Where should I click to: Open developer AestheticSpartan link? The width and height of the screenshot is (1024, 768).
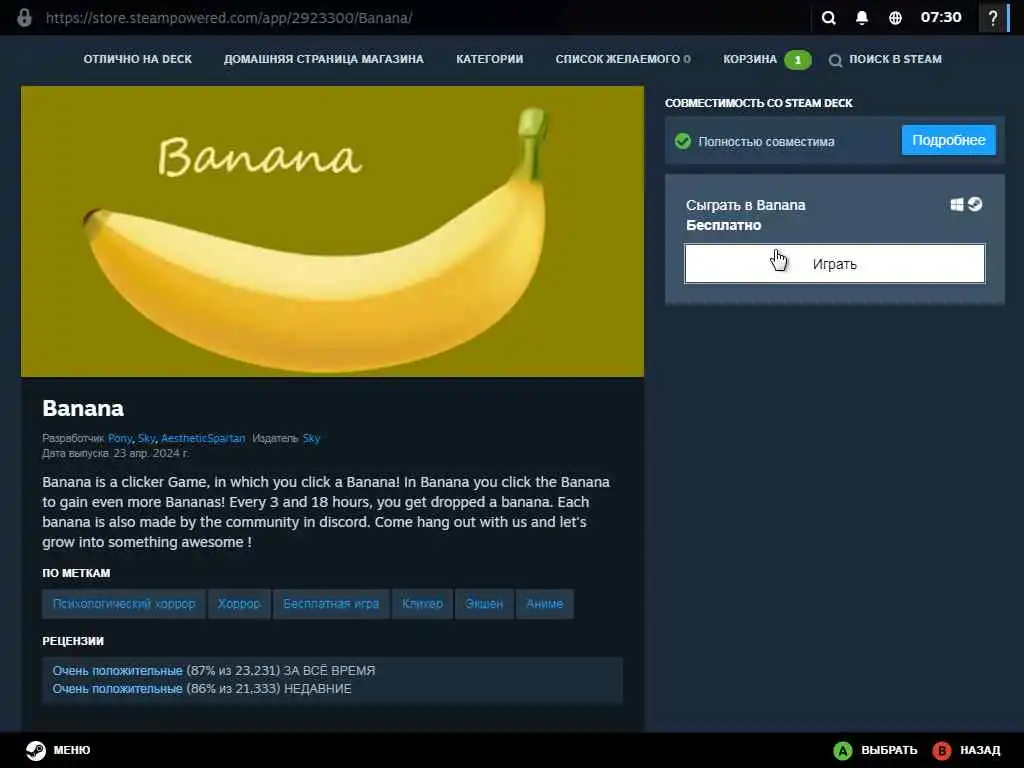tap(203, 438)
